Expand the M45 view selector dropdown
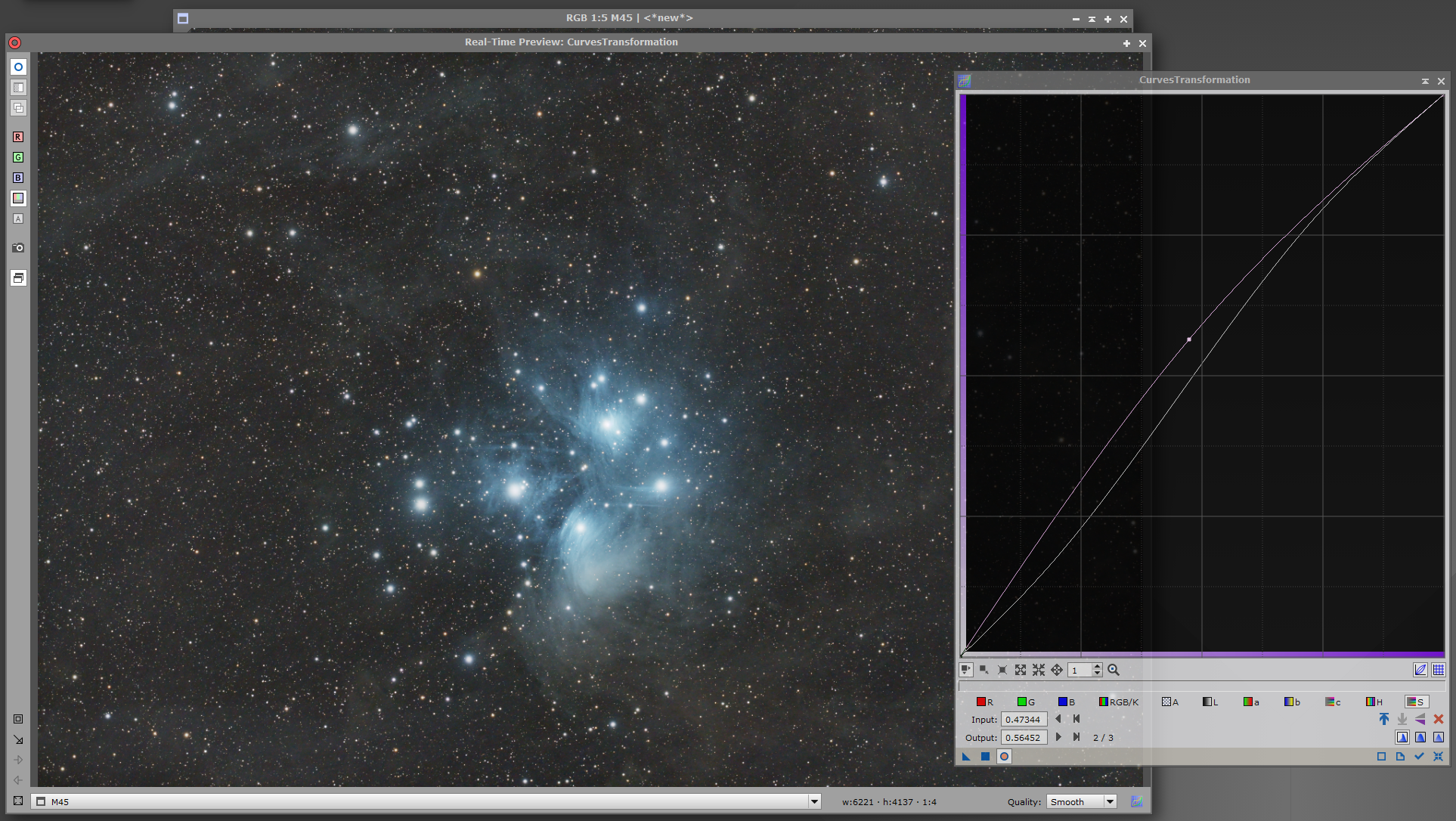This screenshot has width=1456, height=821. click(814, 801)
